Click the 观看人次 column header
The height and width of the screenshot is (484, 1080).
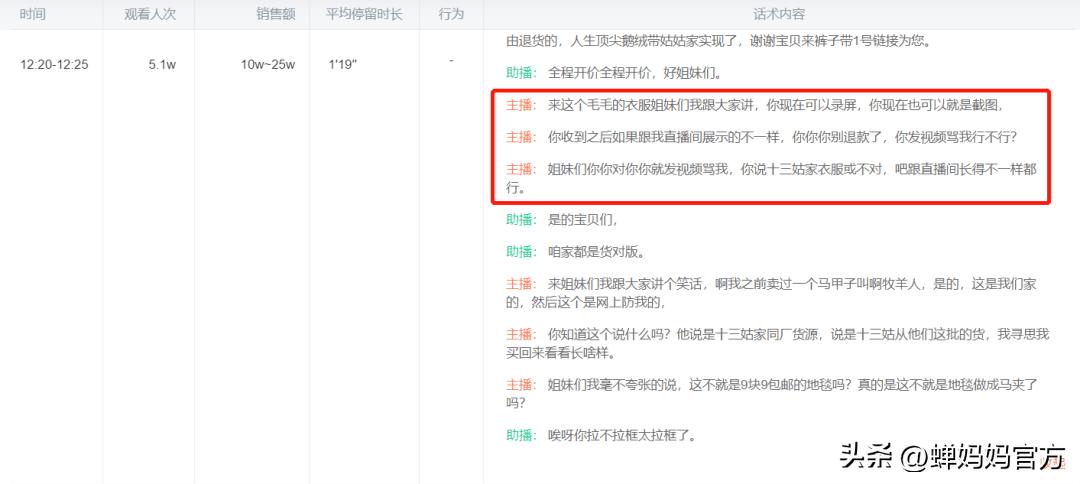click(x=150, y=14)
